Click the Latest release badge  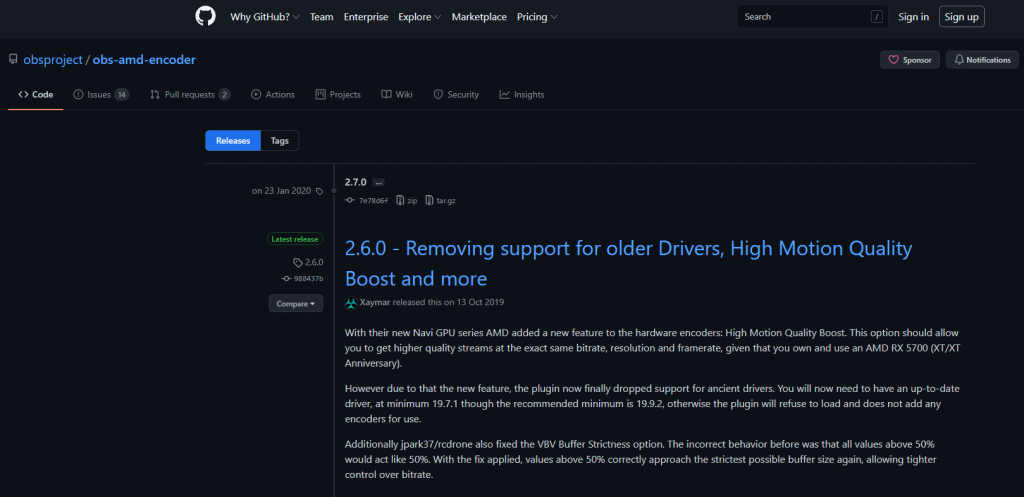(x=295, y=239)
